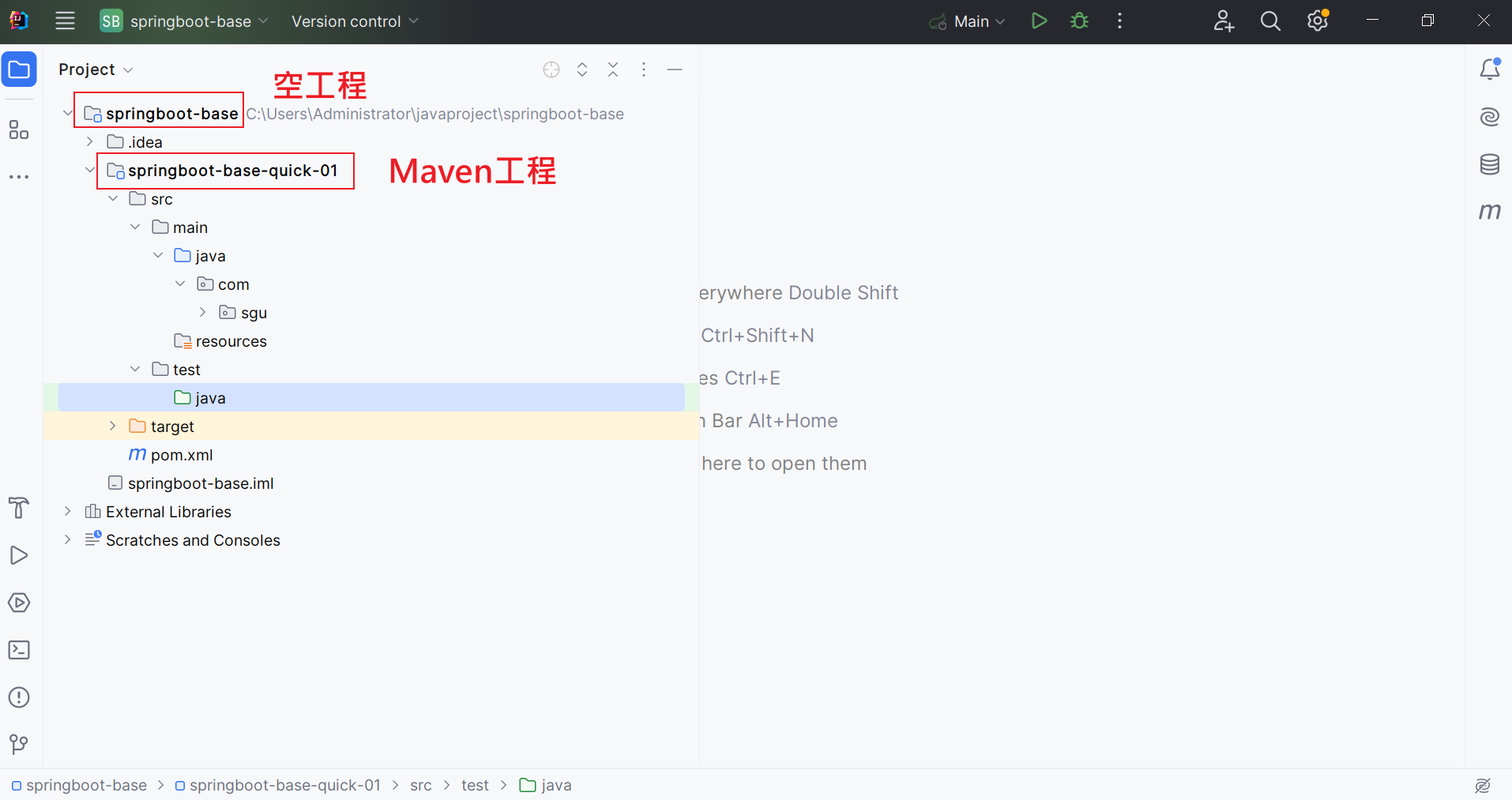1512x800 pixels.
Task: Open IDE settings gear
Action: point(1318,21)
